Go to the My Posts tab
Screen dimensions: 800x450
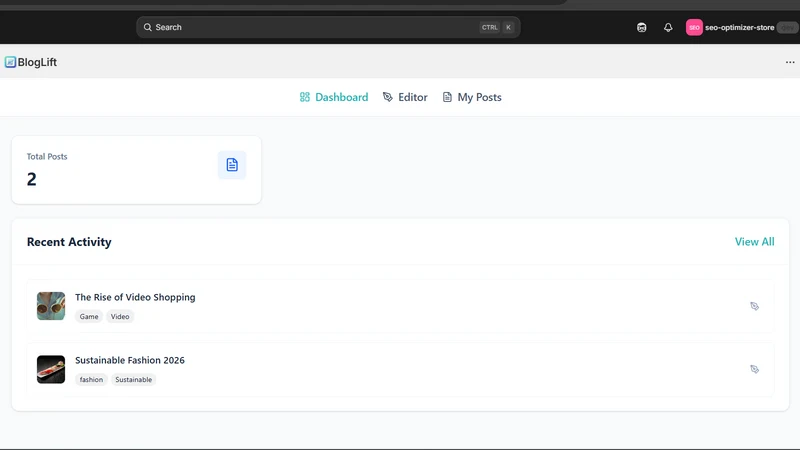click(x=472, y=97)
